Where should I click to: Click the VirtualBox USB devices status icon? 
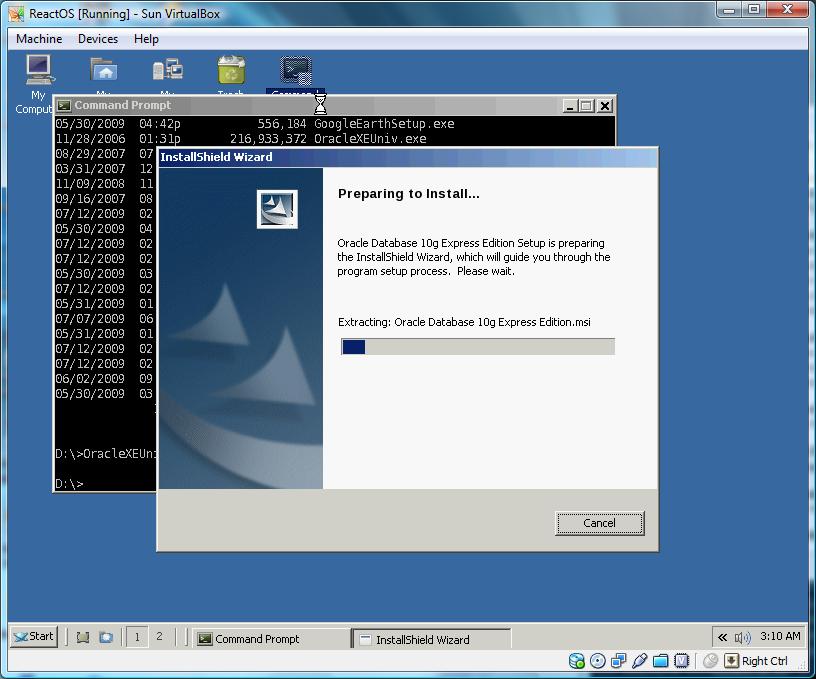[x=639, y=660]
